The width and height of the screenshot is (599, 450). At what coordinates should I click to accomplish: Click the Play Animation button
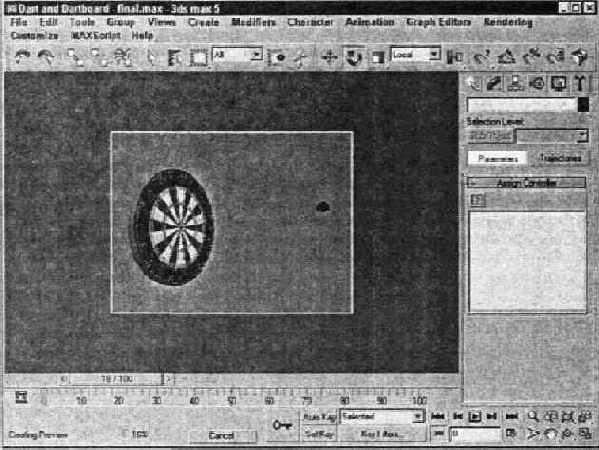pyautogui.click(x=474, y=416)
